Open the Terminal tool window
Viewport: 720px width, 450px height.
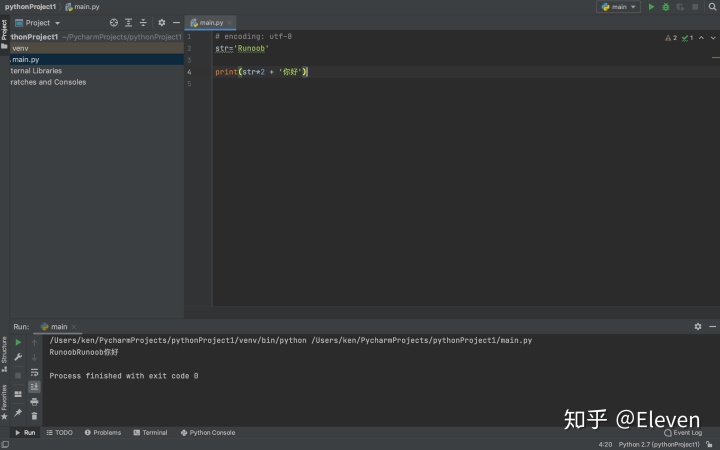pos(150,433)
